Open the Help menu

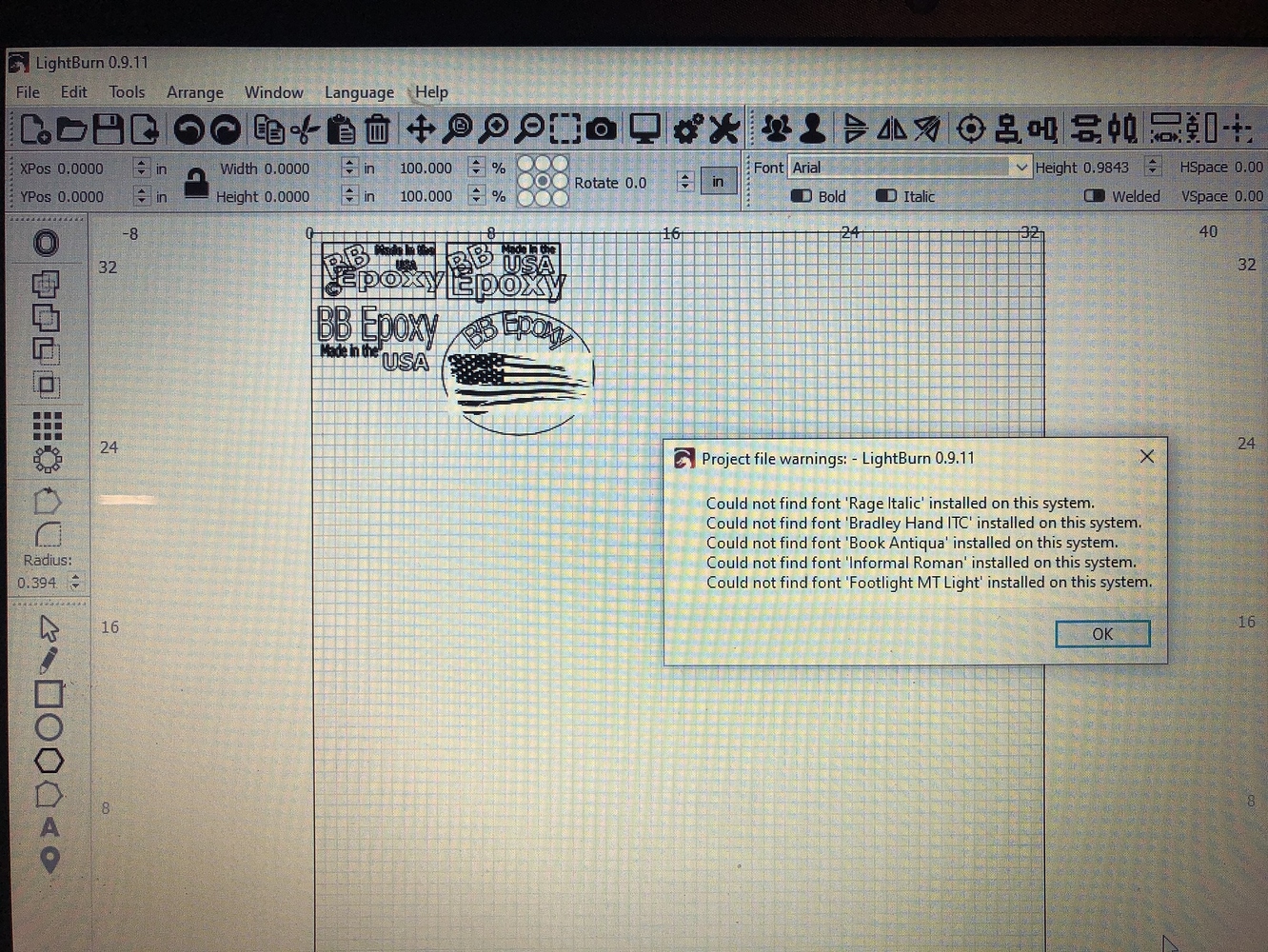431,92
